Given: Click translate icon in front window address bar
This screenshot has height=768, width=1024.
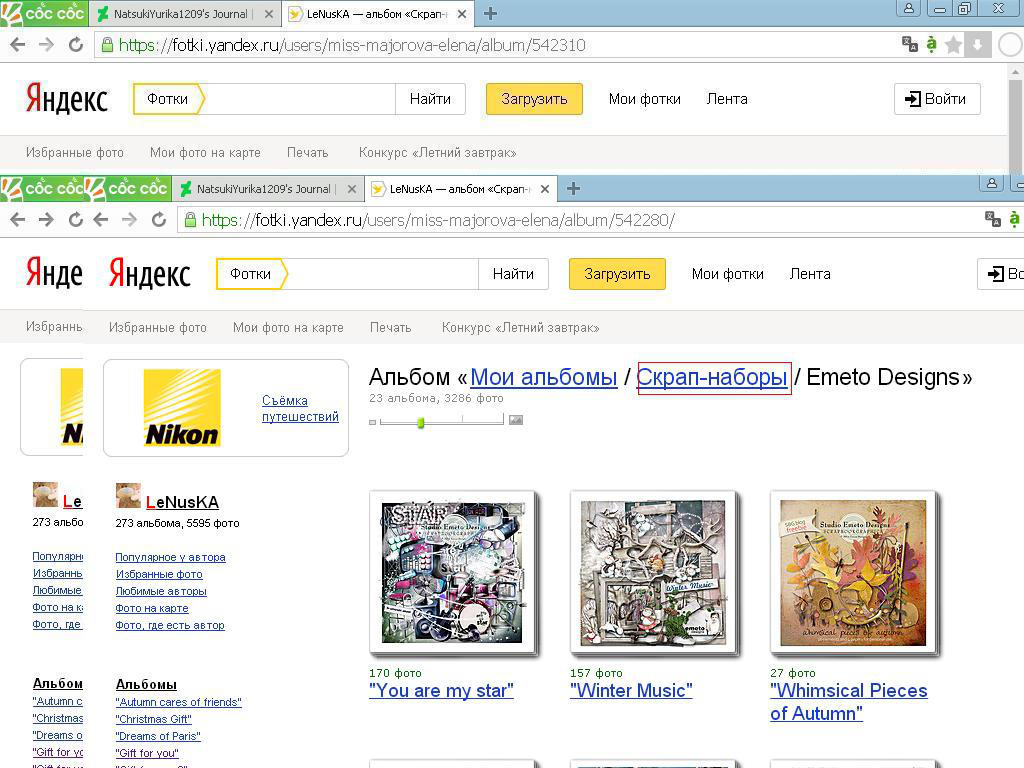Looking at the screenshot, I should tap(993, 219).
